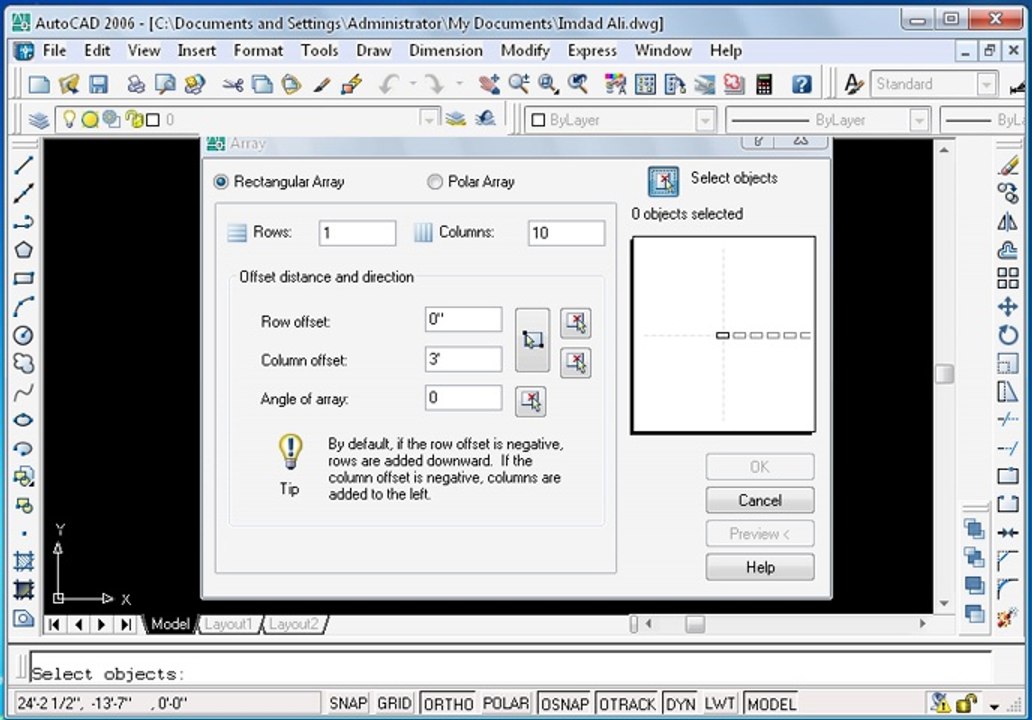Image resolution: width=1032 pixels, height=720 pixels.
Task: Open the layer list dropdown
Action: point(429,119)
